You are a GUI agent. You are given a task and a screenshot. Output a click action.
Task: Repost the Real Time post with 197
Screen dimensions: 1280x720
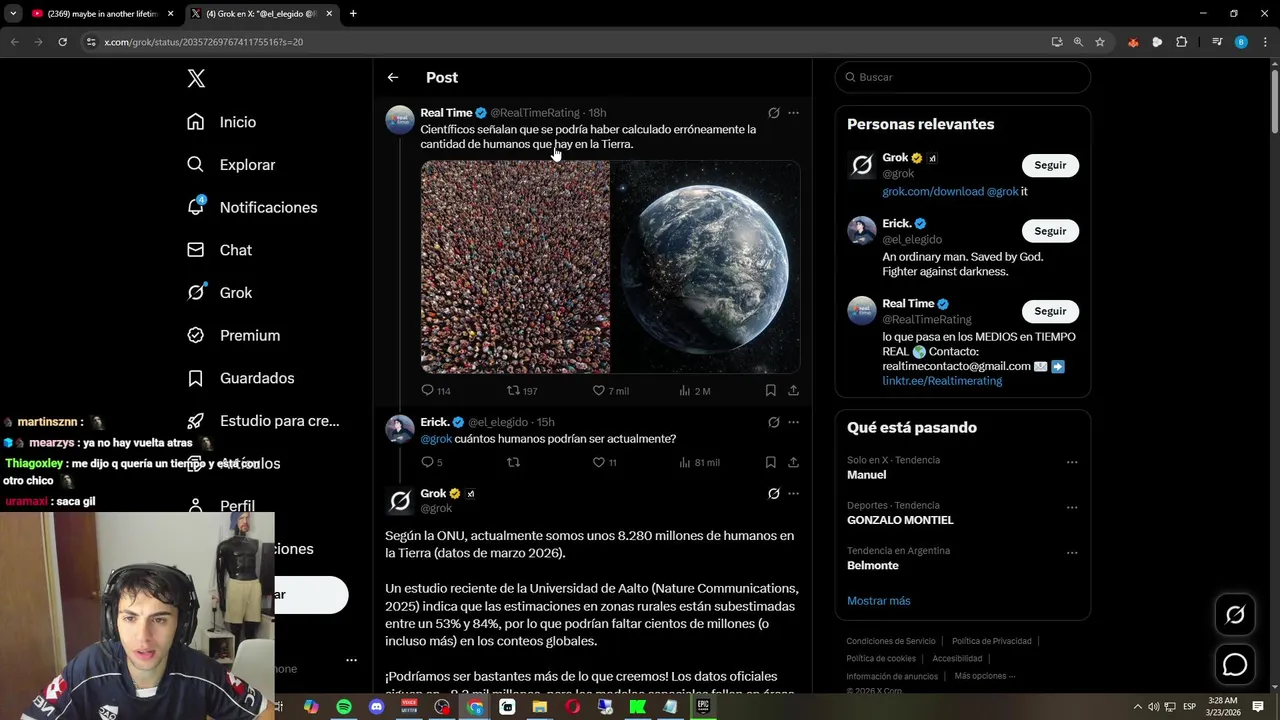coord(522,390)
